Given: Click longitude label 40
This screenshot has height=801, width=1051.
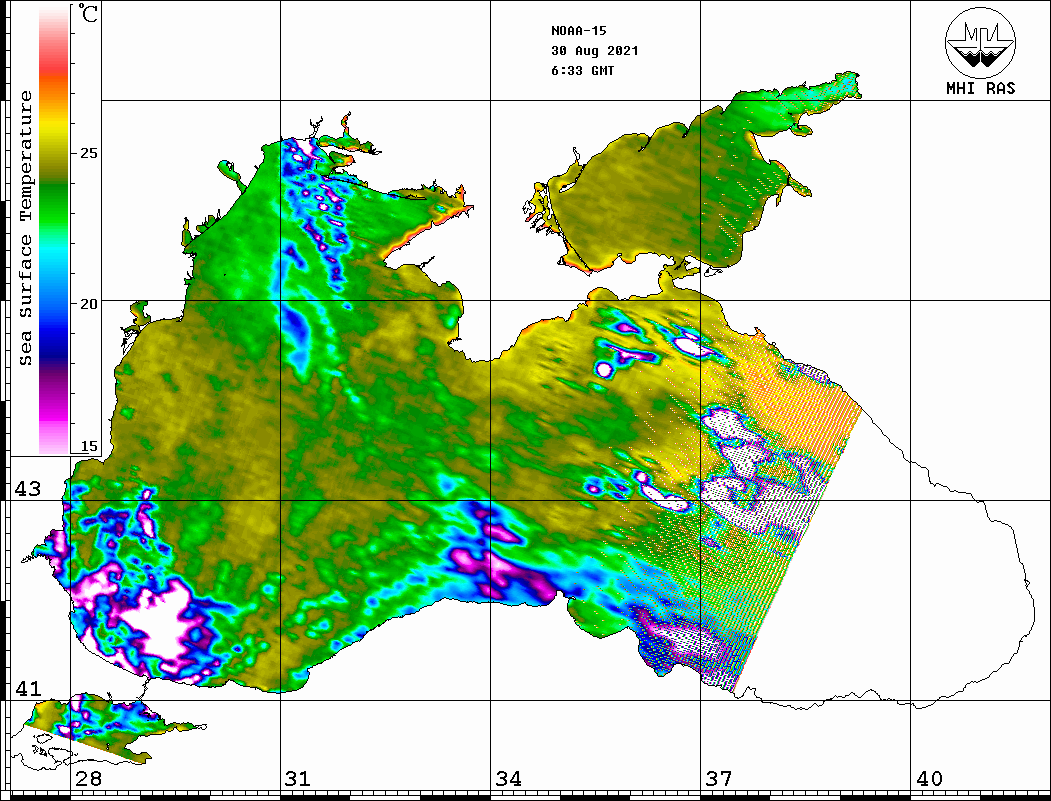Looking at the screenshot, I should [929, 779].
